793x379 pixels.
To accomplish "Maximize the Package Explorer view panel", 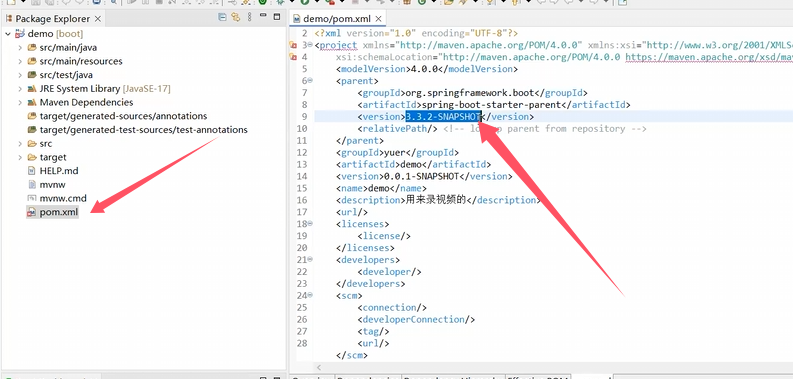I will pos(277,17).
